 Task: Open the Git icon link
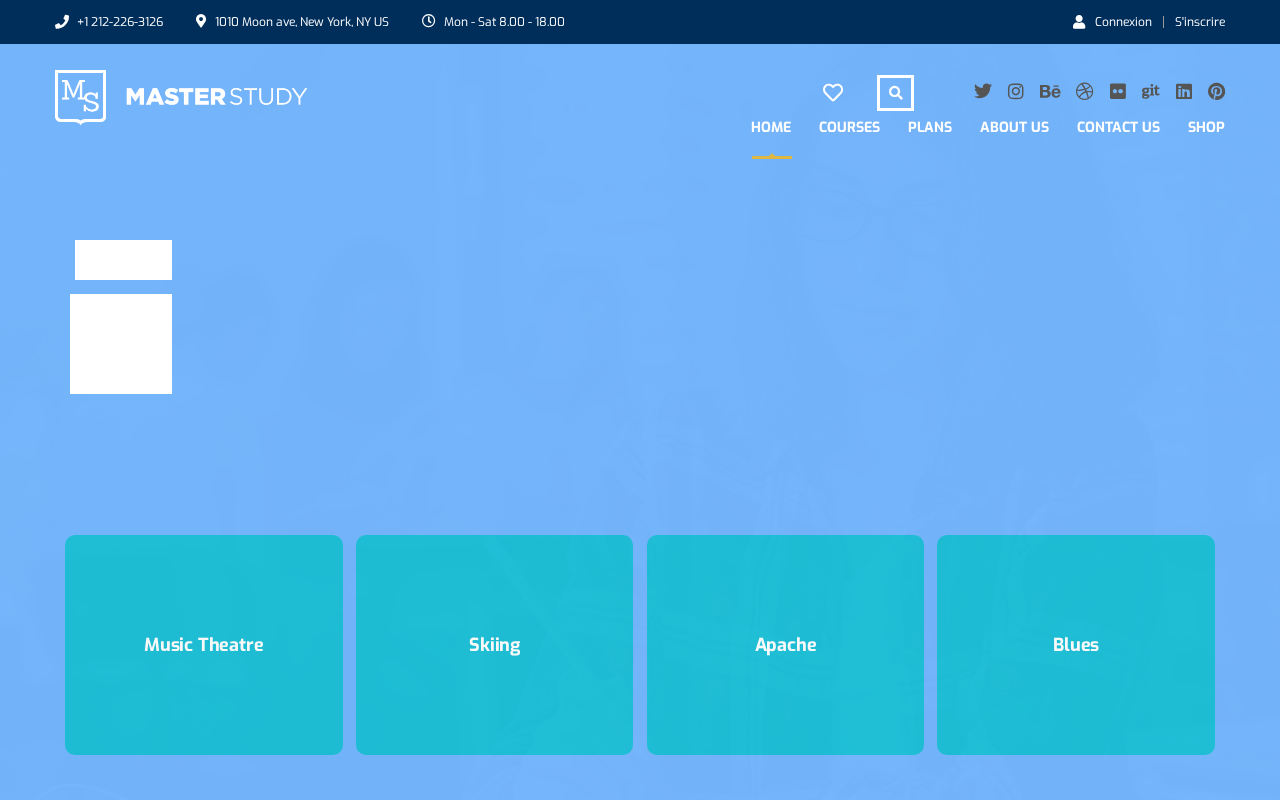point(1151,91)
